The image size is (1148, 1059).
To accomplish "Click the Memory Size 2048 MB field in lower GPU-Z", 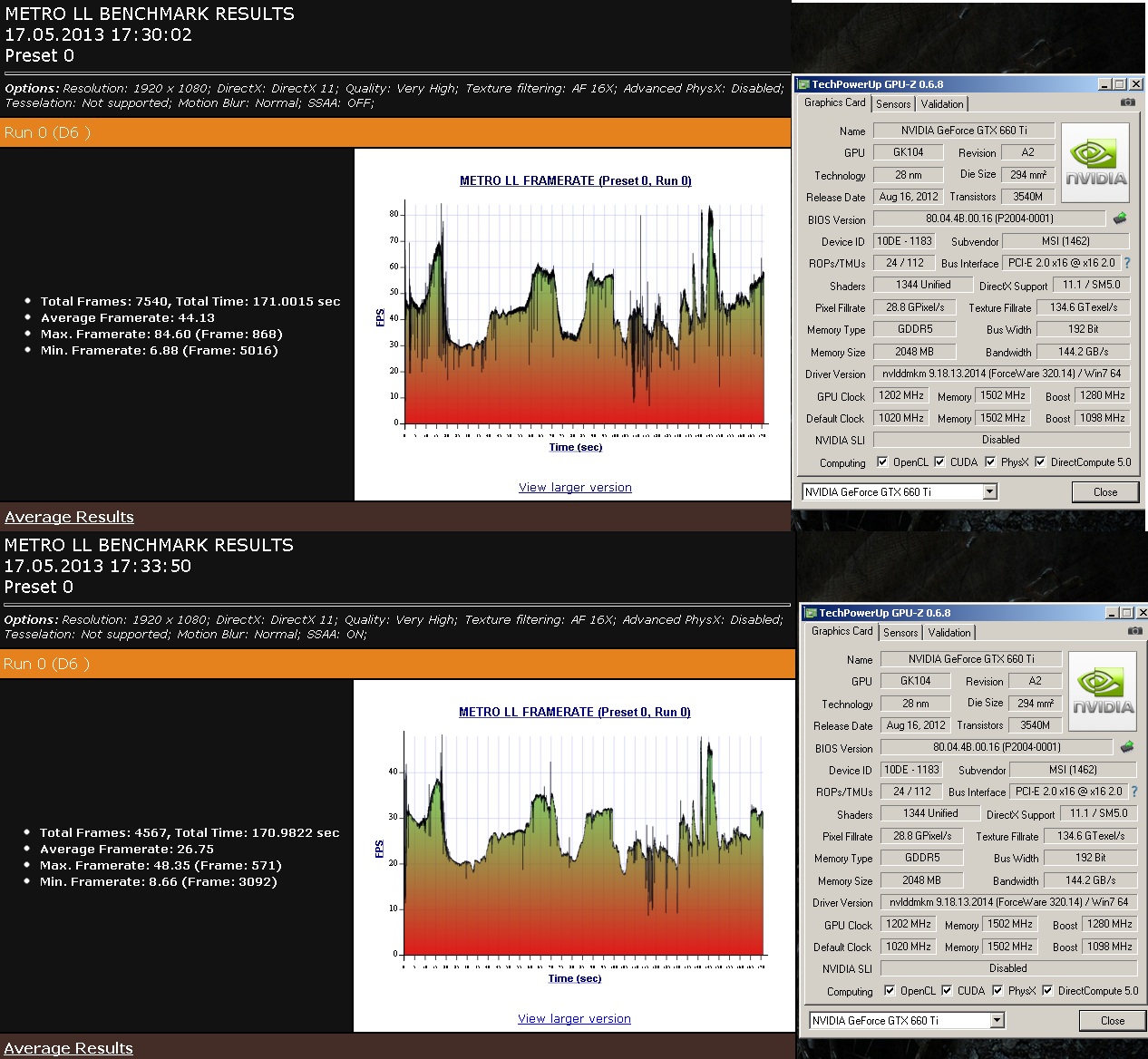I will (921, 879).
